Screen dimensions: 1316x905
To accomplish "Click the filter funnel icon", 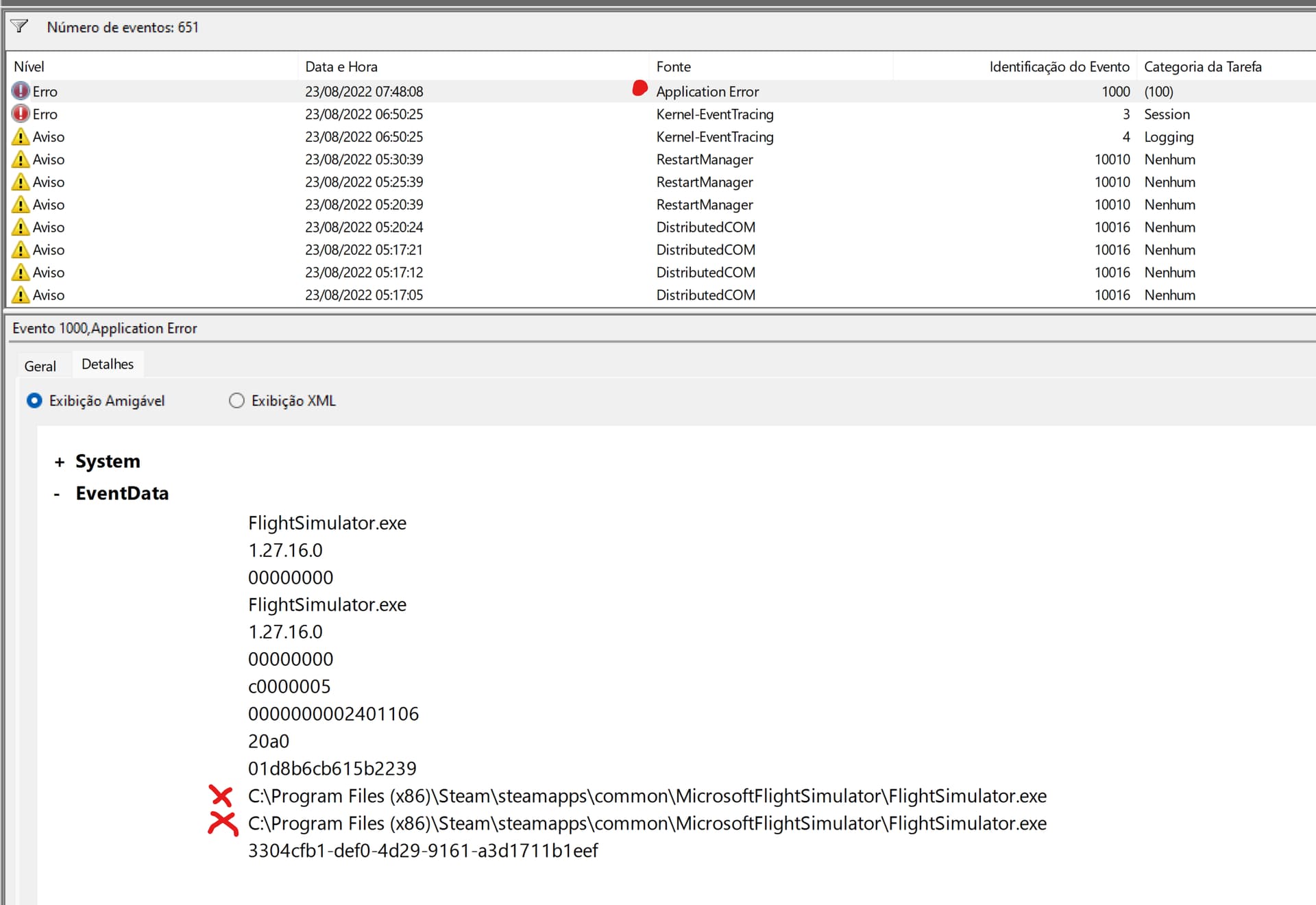I will click(x=19, y=27).
